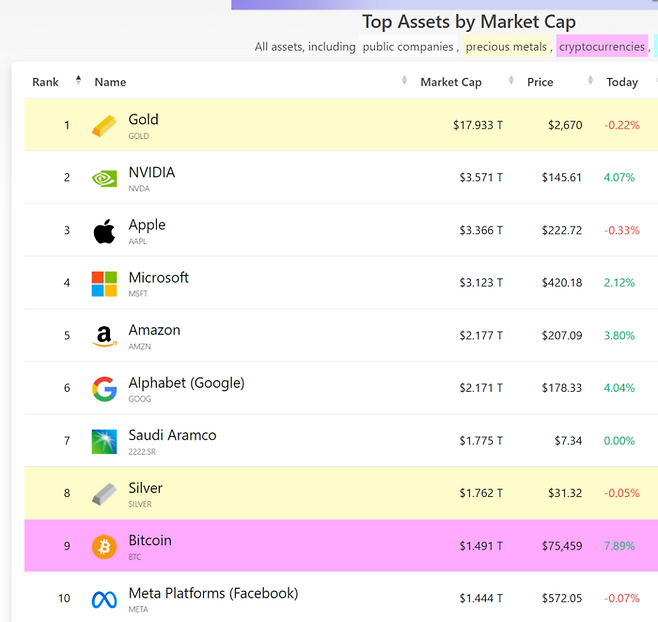Click the Bitcoin logo icon
Viewport: 658px width, 622px height.
(x=104, y=547)
